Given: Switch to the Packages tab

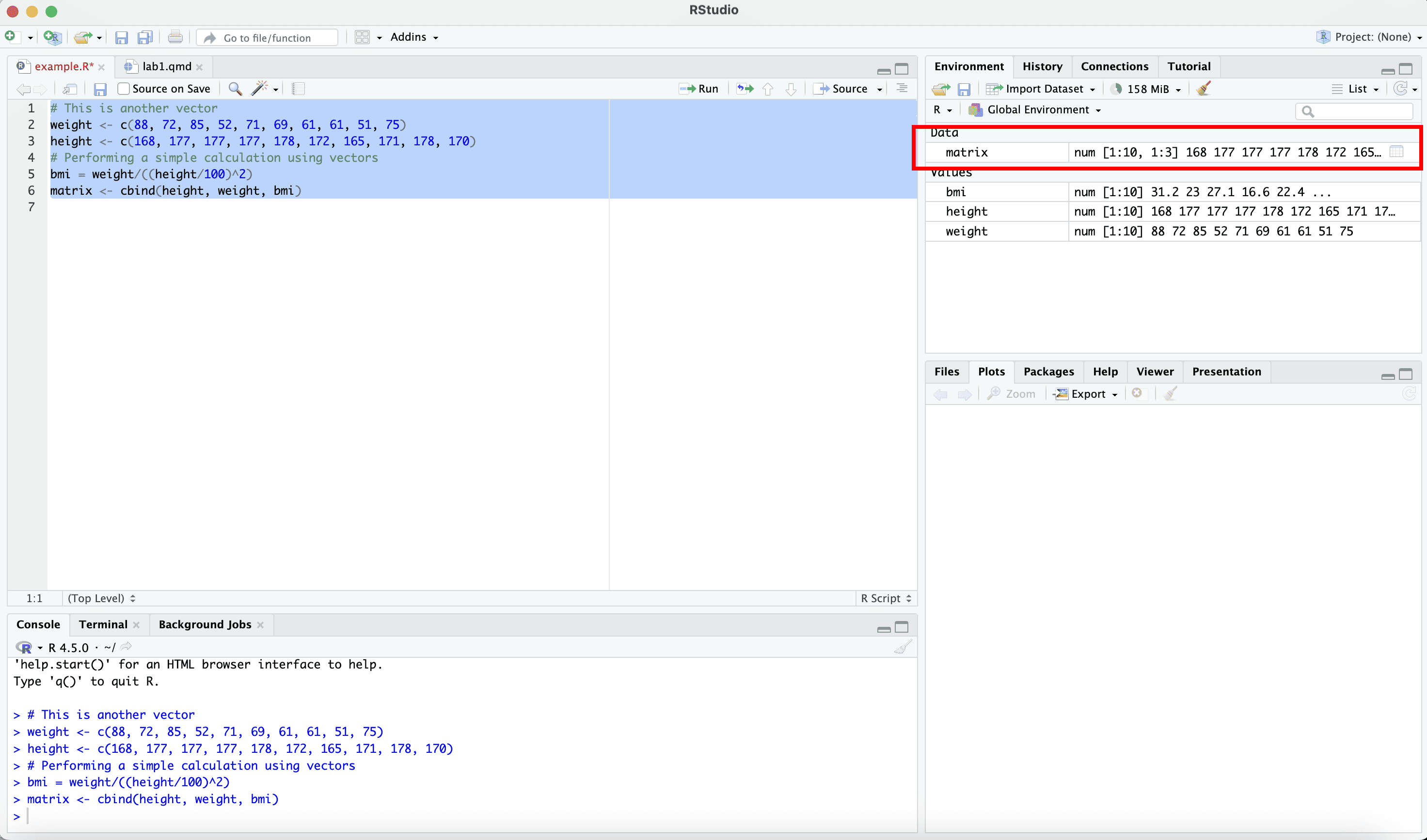Looking at the screenshot, I should coord(1048,372).
